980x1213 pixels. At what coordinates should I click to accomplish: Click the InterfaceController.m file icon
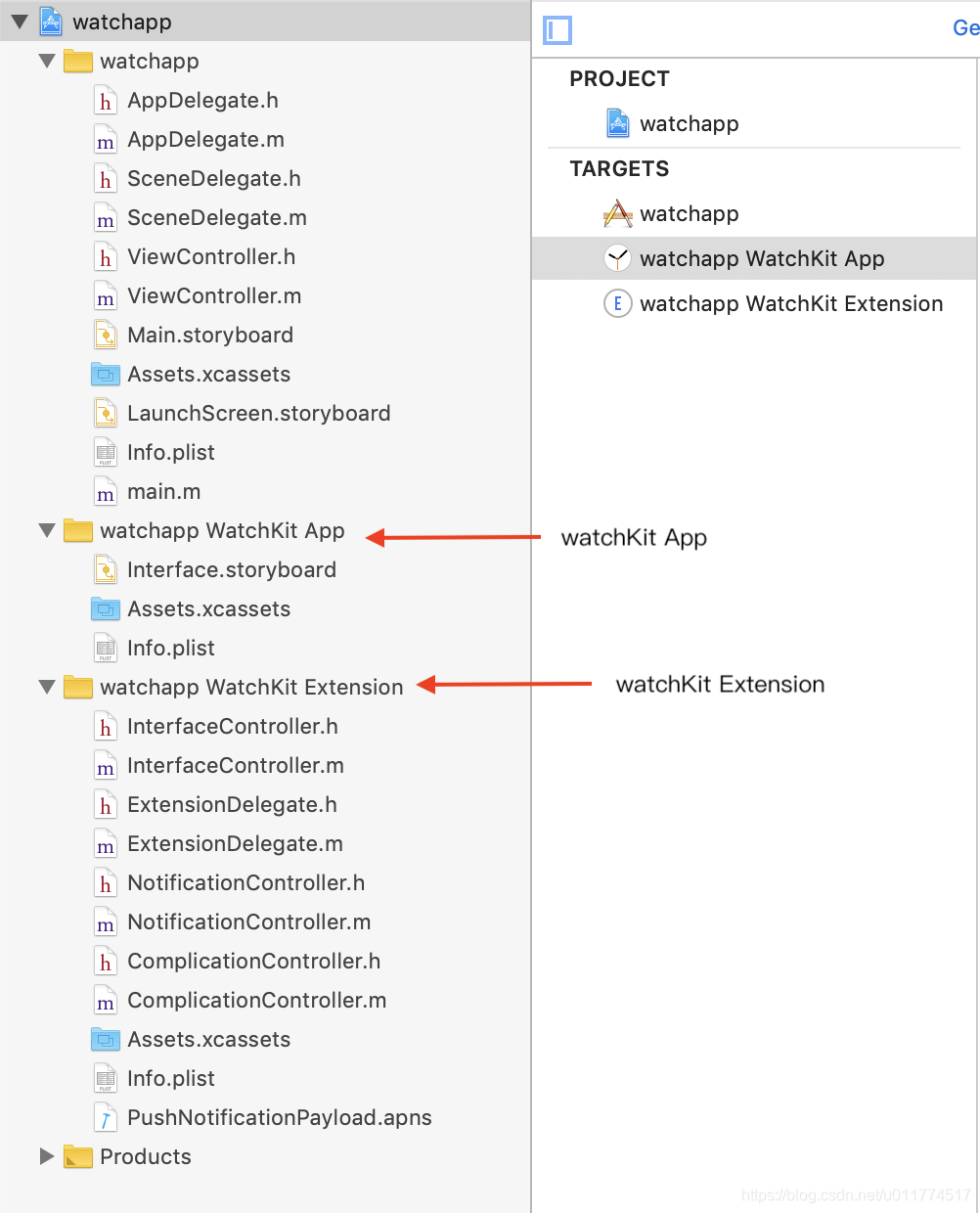106,765
